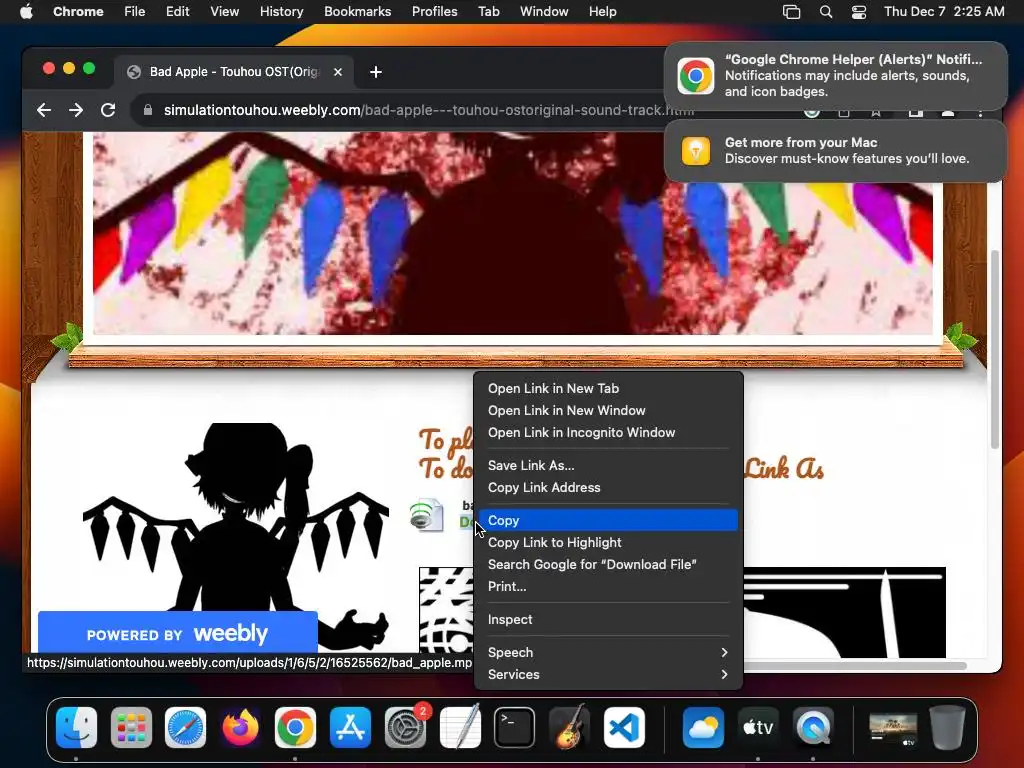Image resolution: width=1024 pixels, height=768 pixels.
Task: Open Launchpad in the Dock
Action: (x=131, y=728)
